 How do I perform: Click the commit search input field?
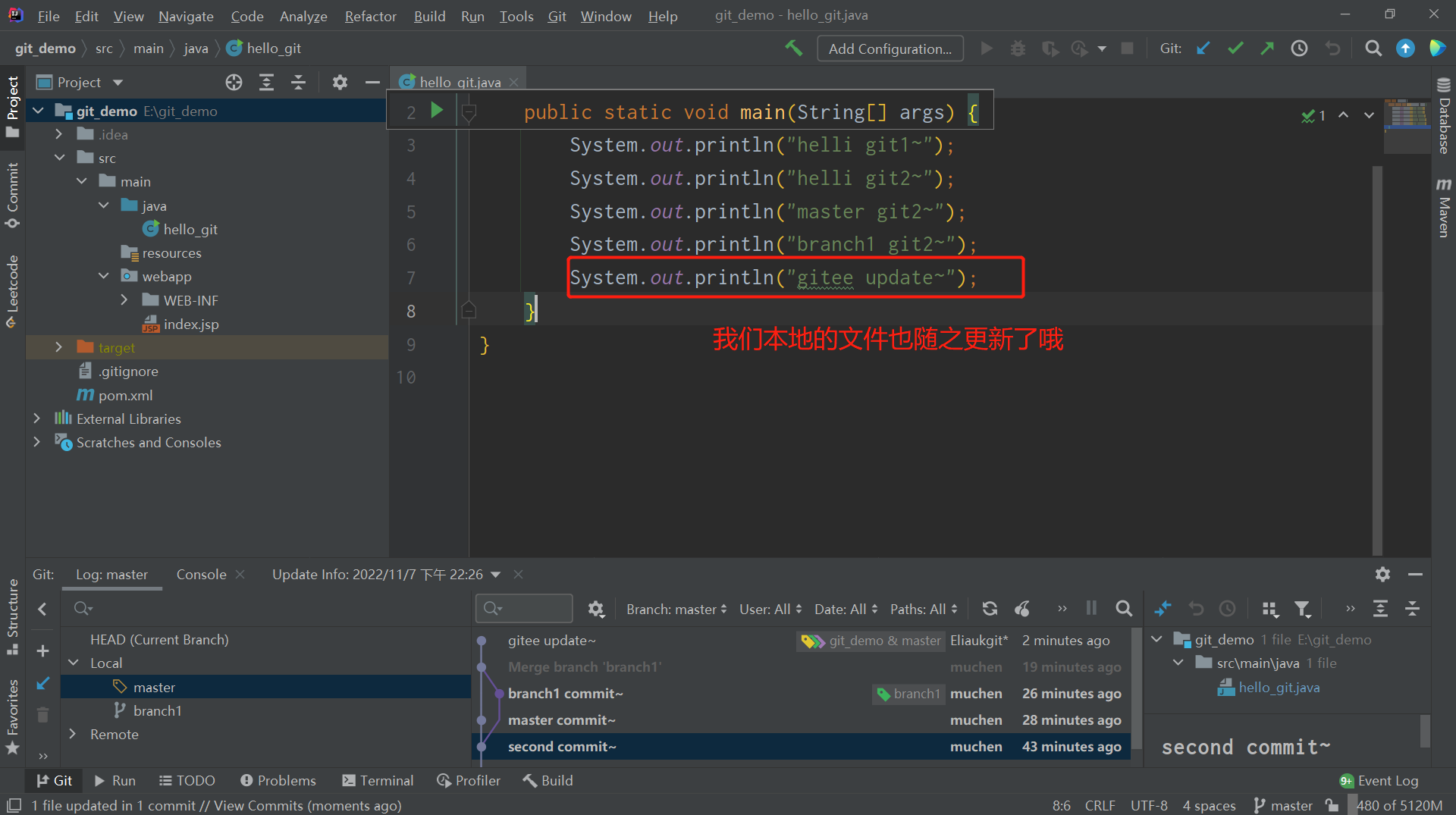523,608
